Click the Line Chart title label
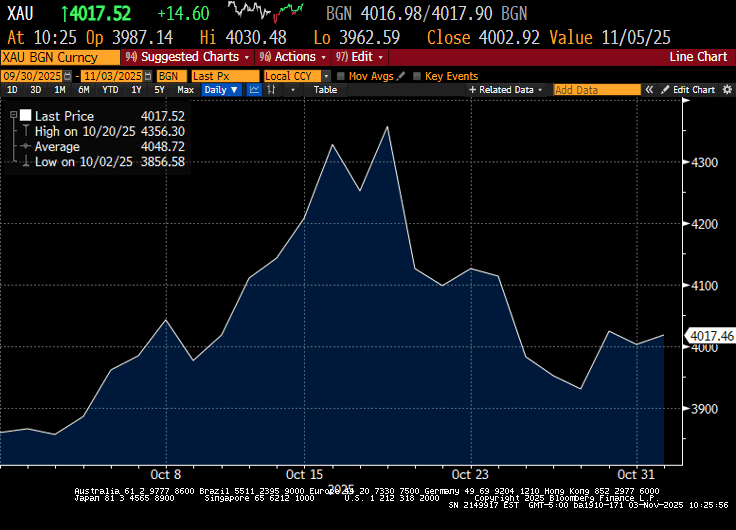This screenshot has height=530, width=736. click(698, 57)
